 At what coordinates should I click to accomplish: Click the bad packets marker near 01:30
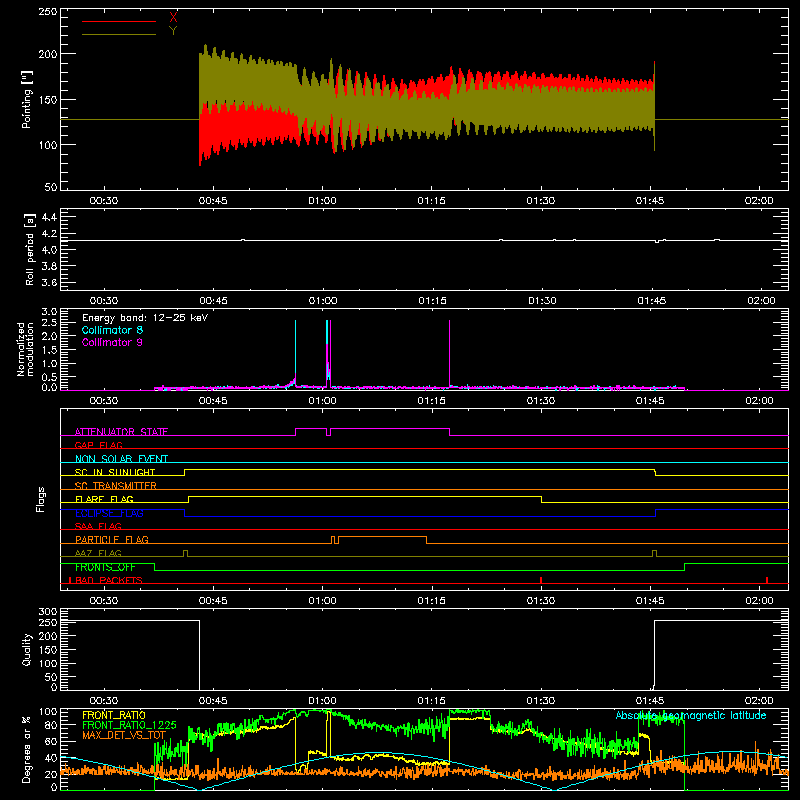tap(541, 580)
